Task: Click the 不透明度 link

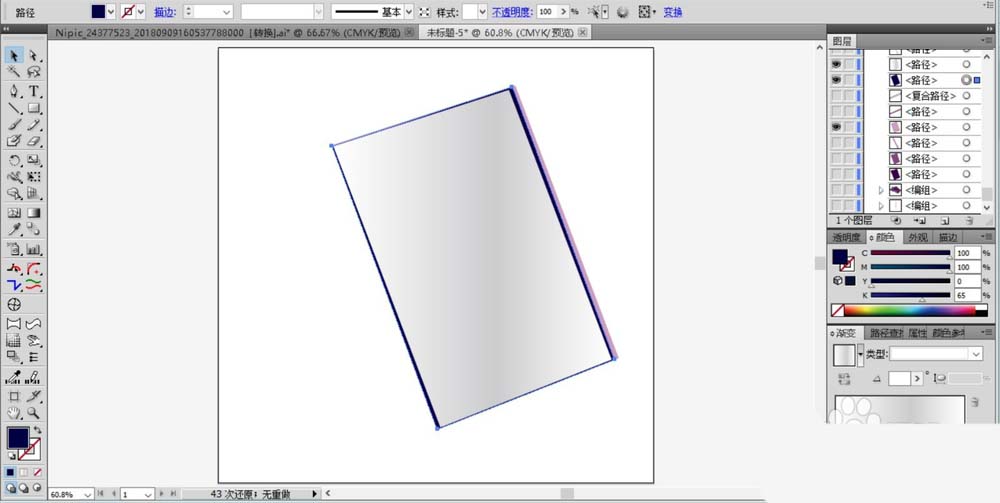Action: click(x=511, y=11)
